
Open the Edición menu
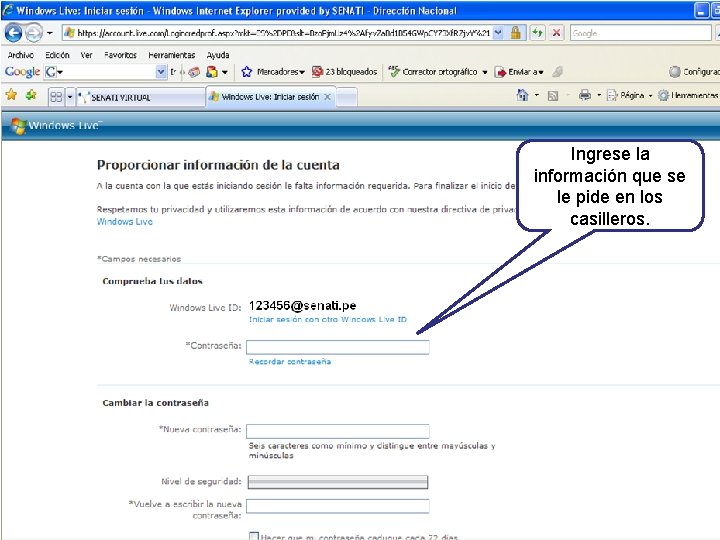click(57, 55)
